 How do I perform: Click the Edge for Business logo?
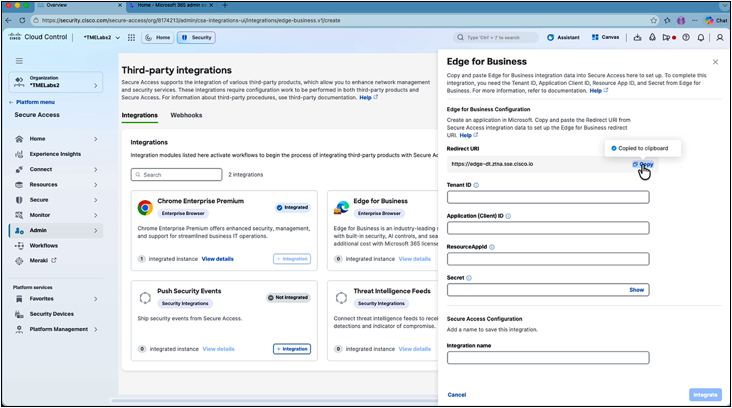pyautogui.click(x=341, y=207)
